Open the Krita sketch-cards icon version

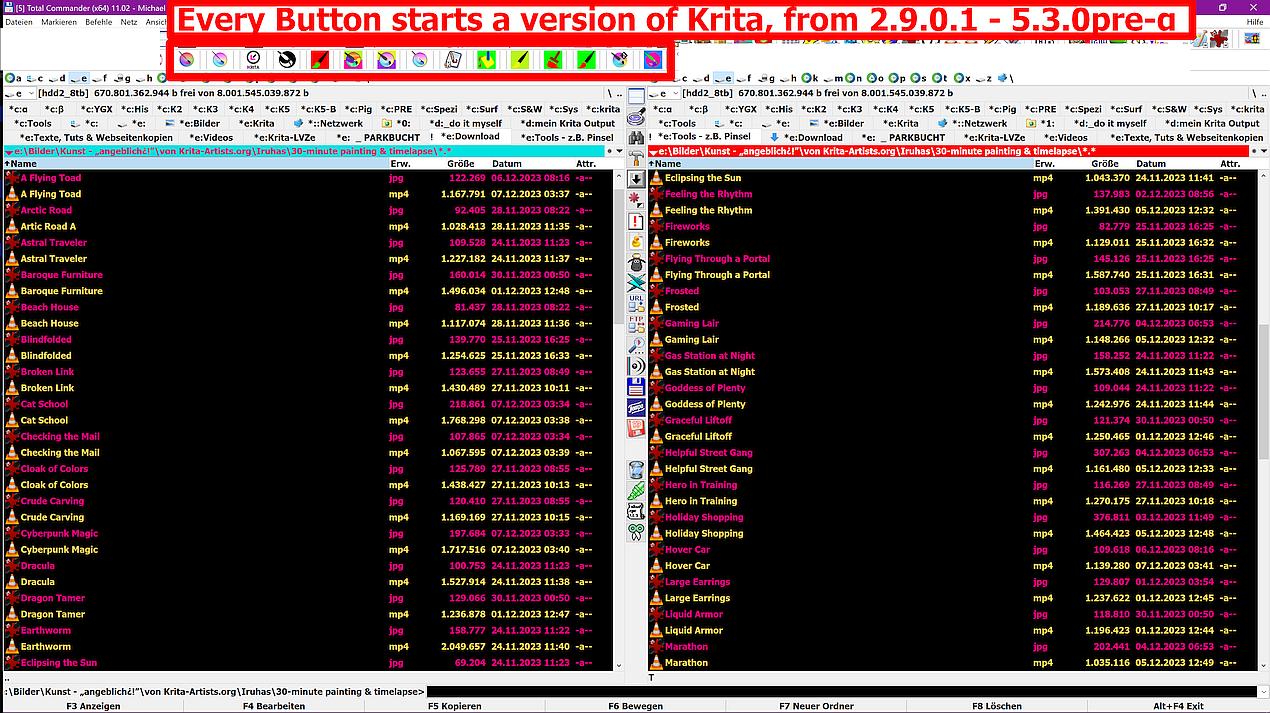pyautogui.click(x=453, y=60)
